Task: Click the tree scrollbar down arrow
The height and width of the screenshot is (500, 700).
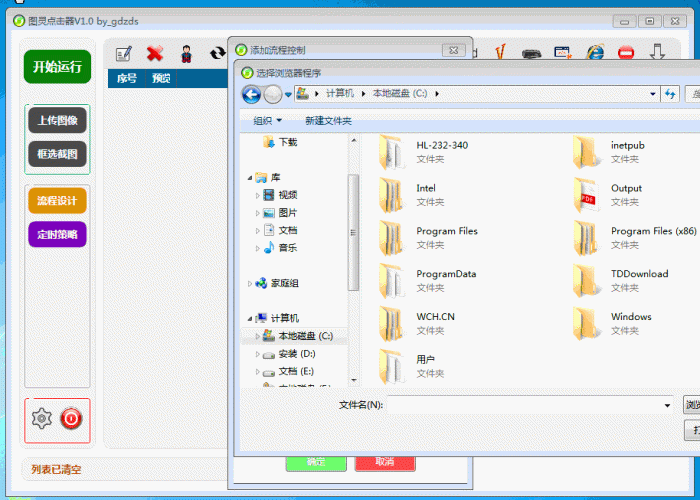Action: (x=354, y=380)
